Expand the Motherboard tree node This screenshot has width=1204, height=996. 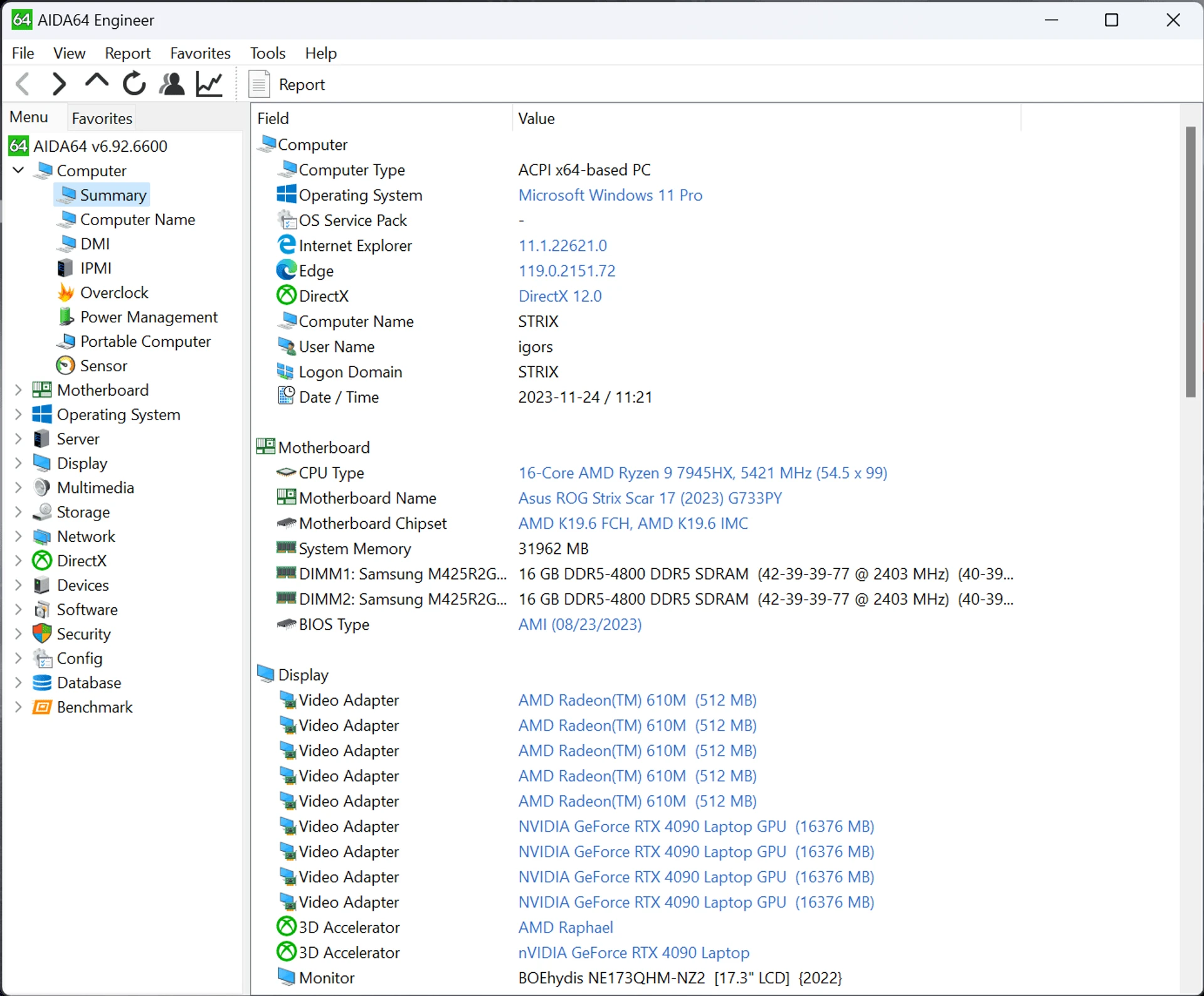click(x=18, y=390)
